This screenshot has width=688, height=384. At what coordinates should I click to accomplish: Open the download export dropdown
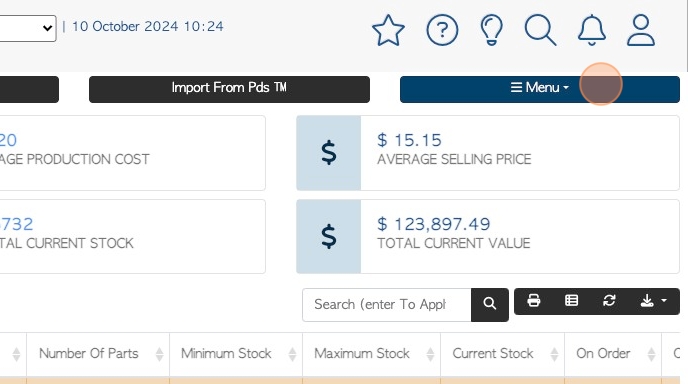tap(653, 301)
